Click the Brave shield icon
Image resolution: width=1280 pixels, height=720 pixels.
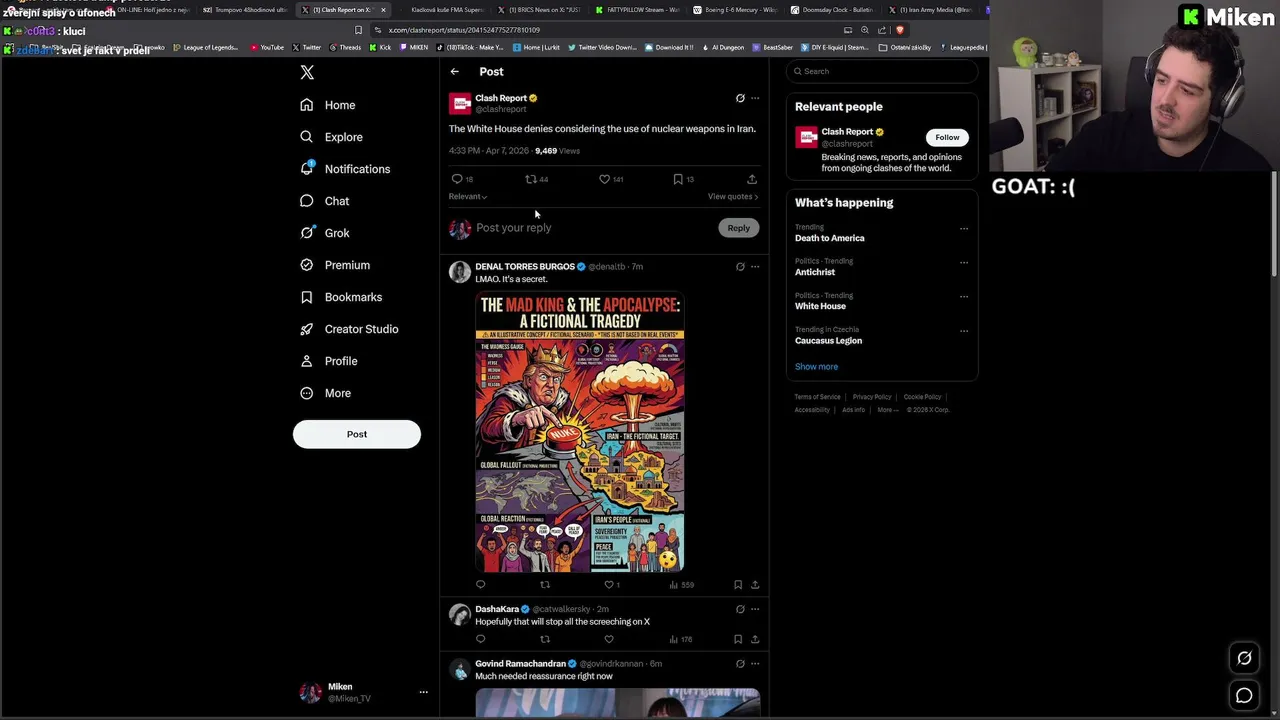(899, 30)
